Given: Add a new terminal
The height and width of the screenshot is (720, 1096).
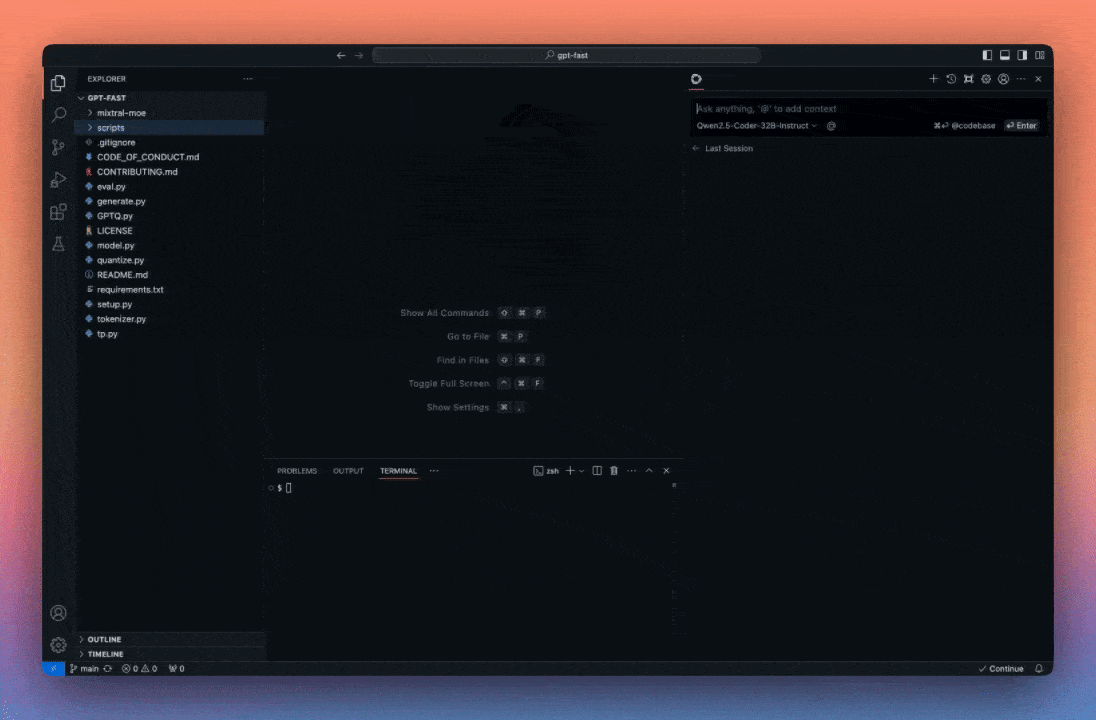Looking at the screenshot, I should coord(570,470).
